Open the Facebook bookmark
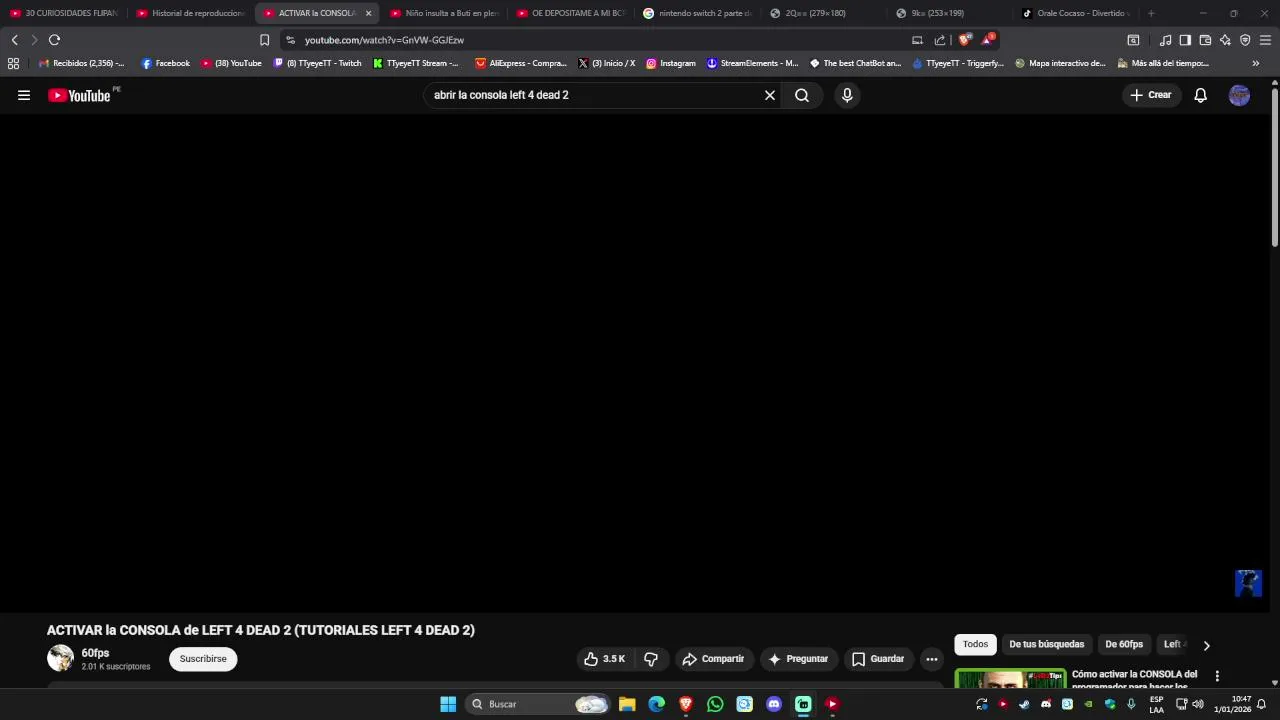This screenshot has width=1280, height=720. [x=166, y=63]
